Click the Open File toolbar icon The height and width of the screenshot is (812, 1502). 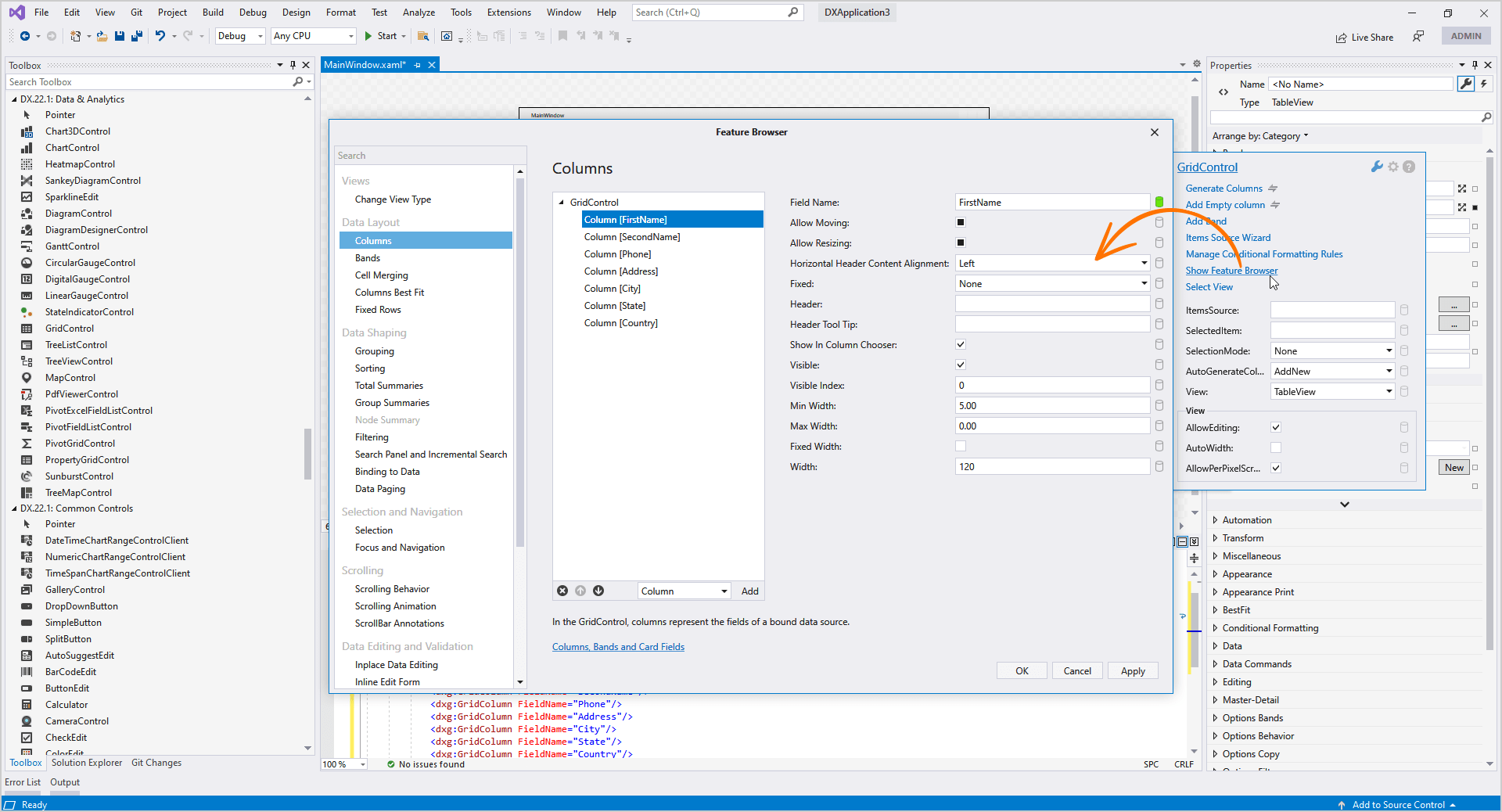pos(102,36)
